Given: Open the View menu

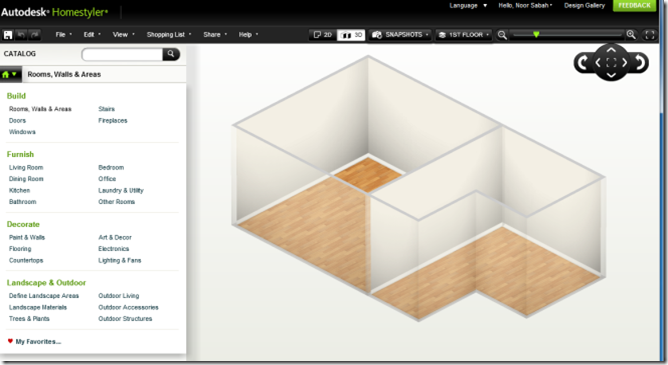Looking at the screenshot, I should pos(123,34).
